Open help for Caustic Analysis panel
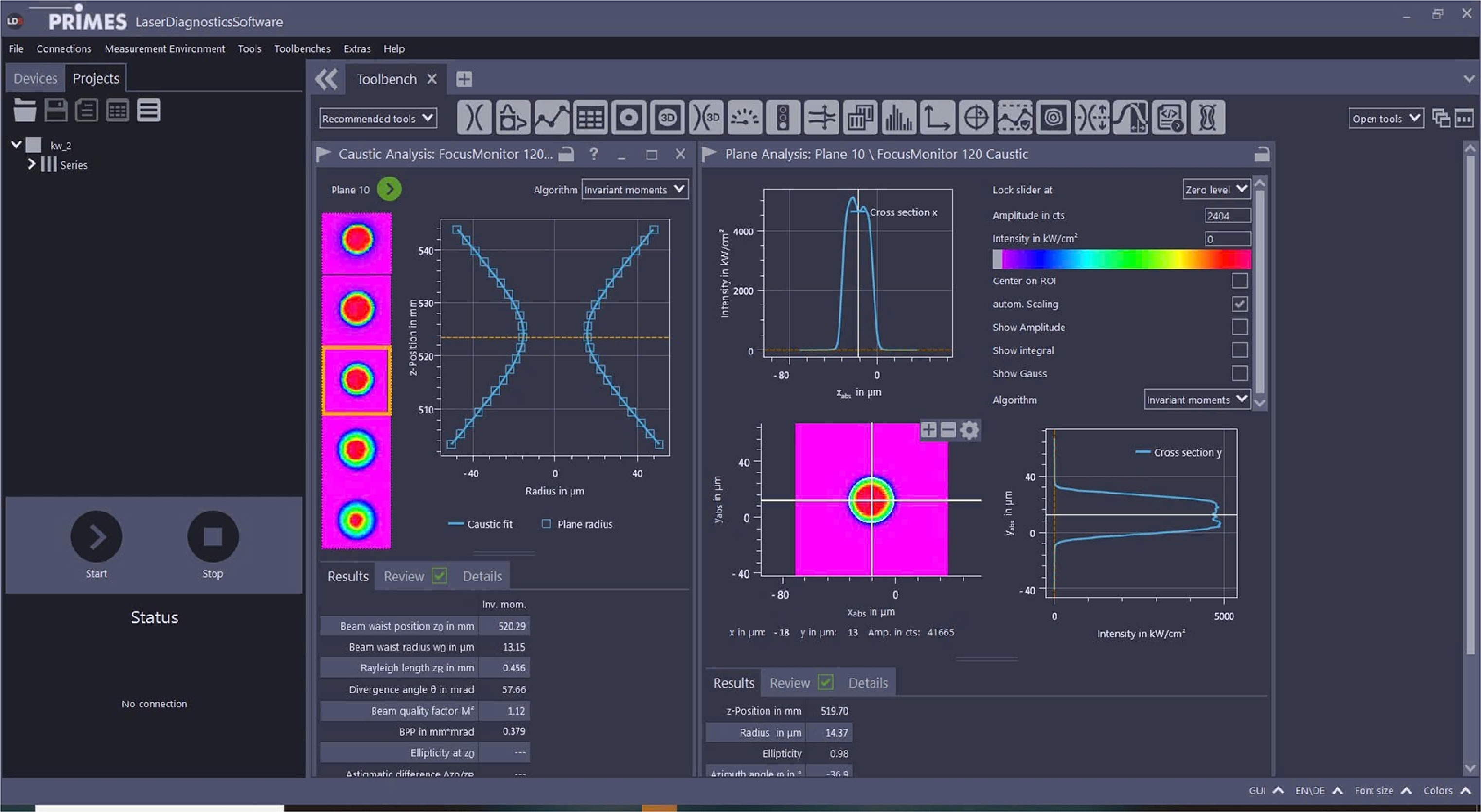 (594, 154)
